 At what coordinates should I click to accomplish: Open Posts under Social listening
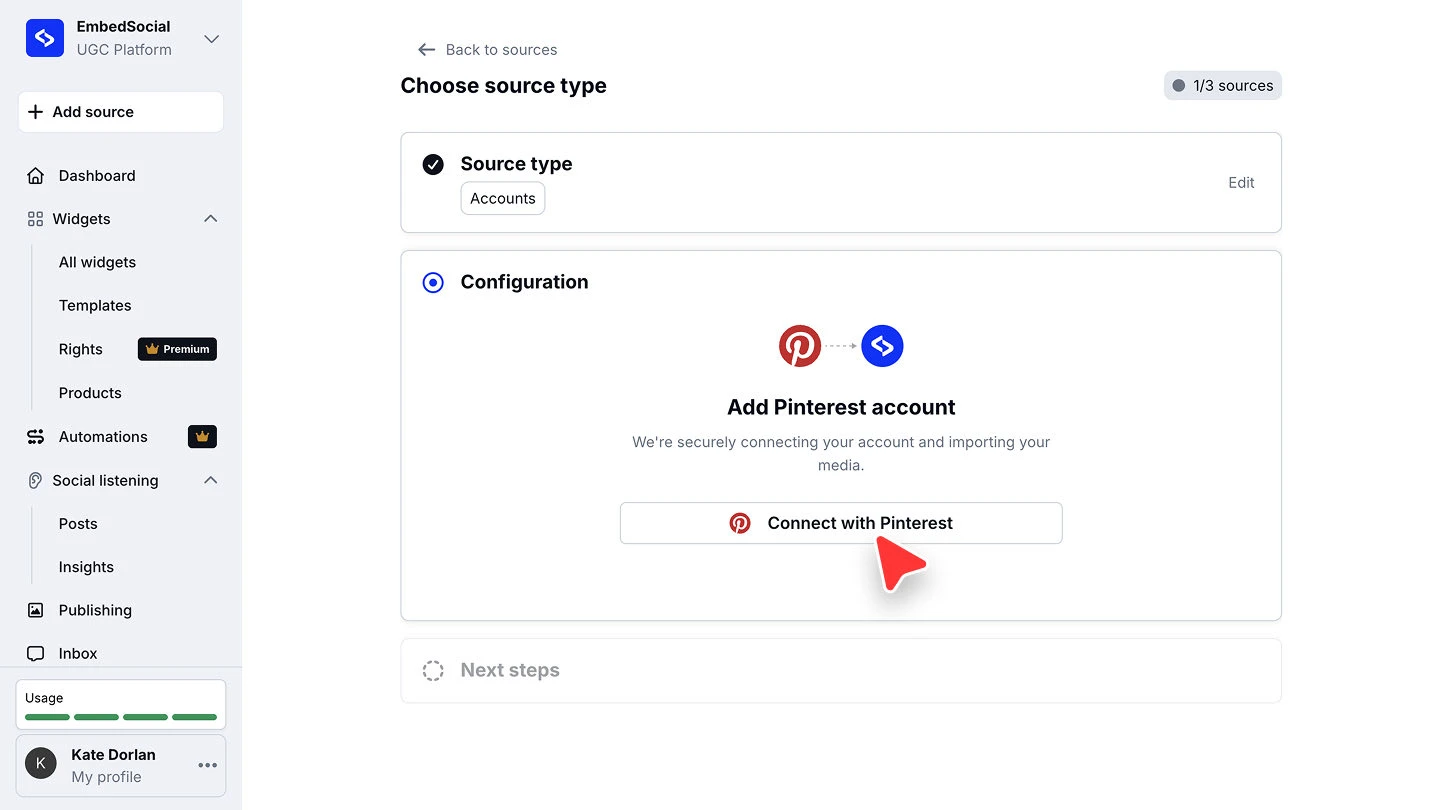tap(78, 524)
